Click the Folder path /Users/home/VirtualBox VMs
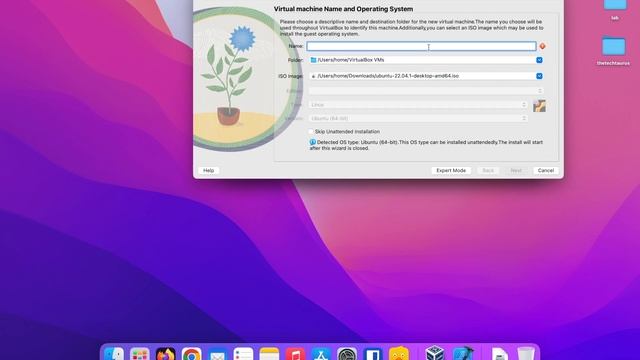The width and height of the screenshot is (640, 360). click(351, 60)
